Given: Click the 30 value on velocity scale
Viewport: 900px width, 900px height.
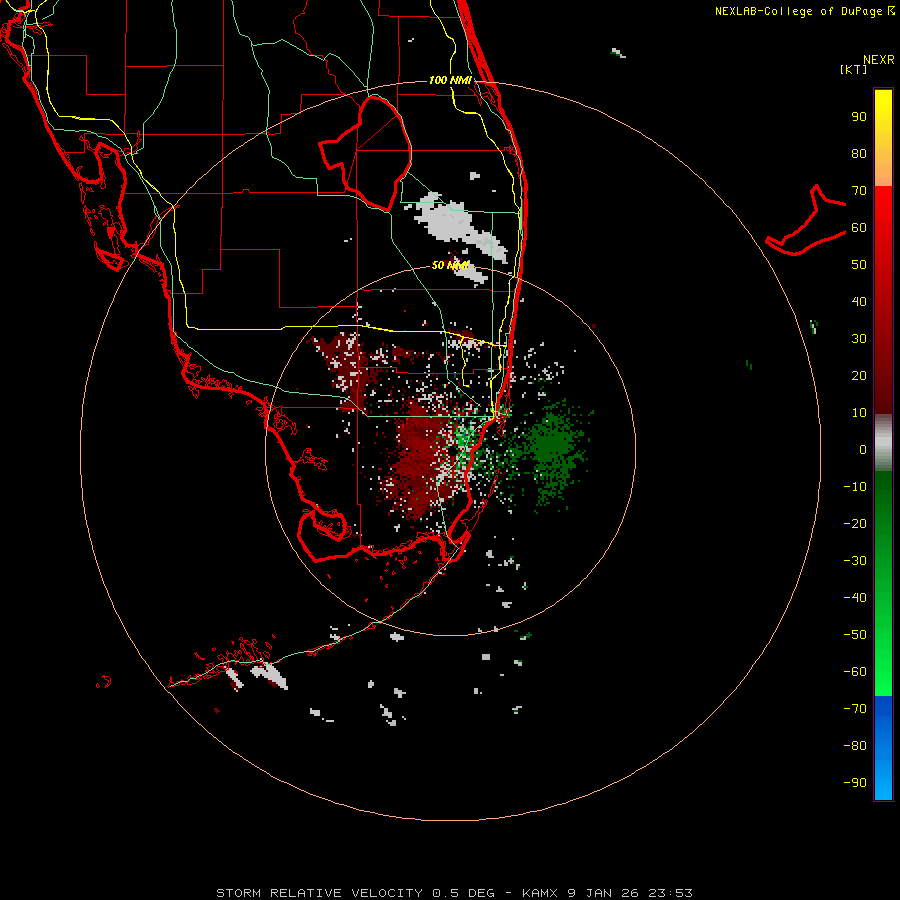Looking at the screenshot, I should tap(859, 339).
